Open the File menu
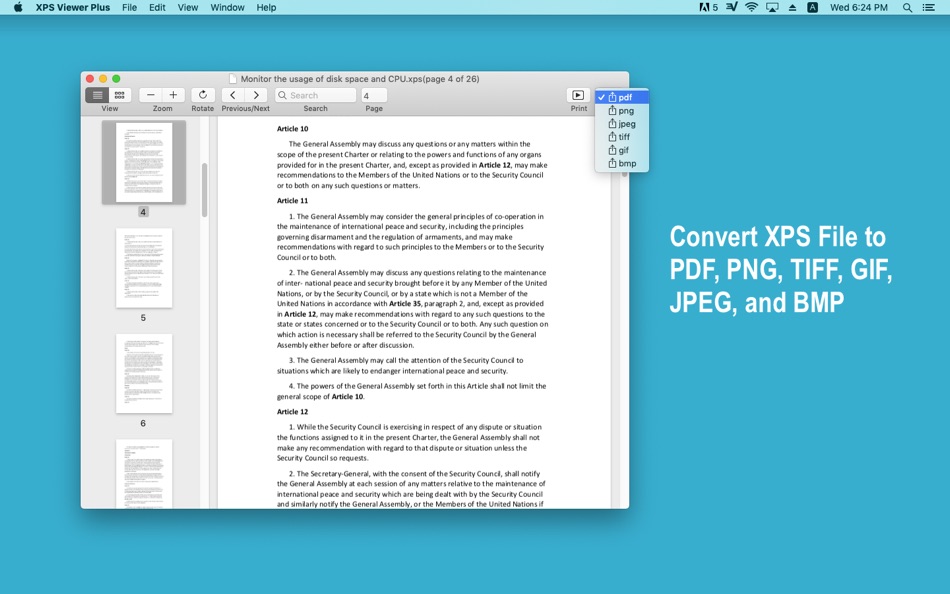950x594 pixels. [x=129, y=7]
